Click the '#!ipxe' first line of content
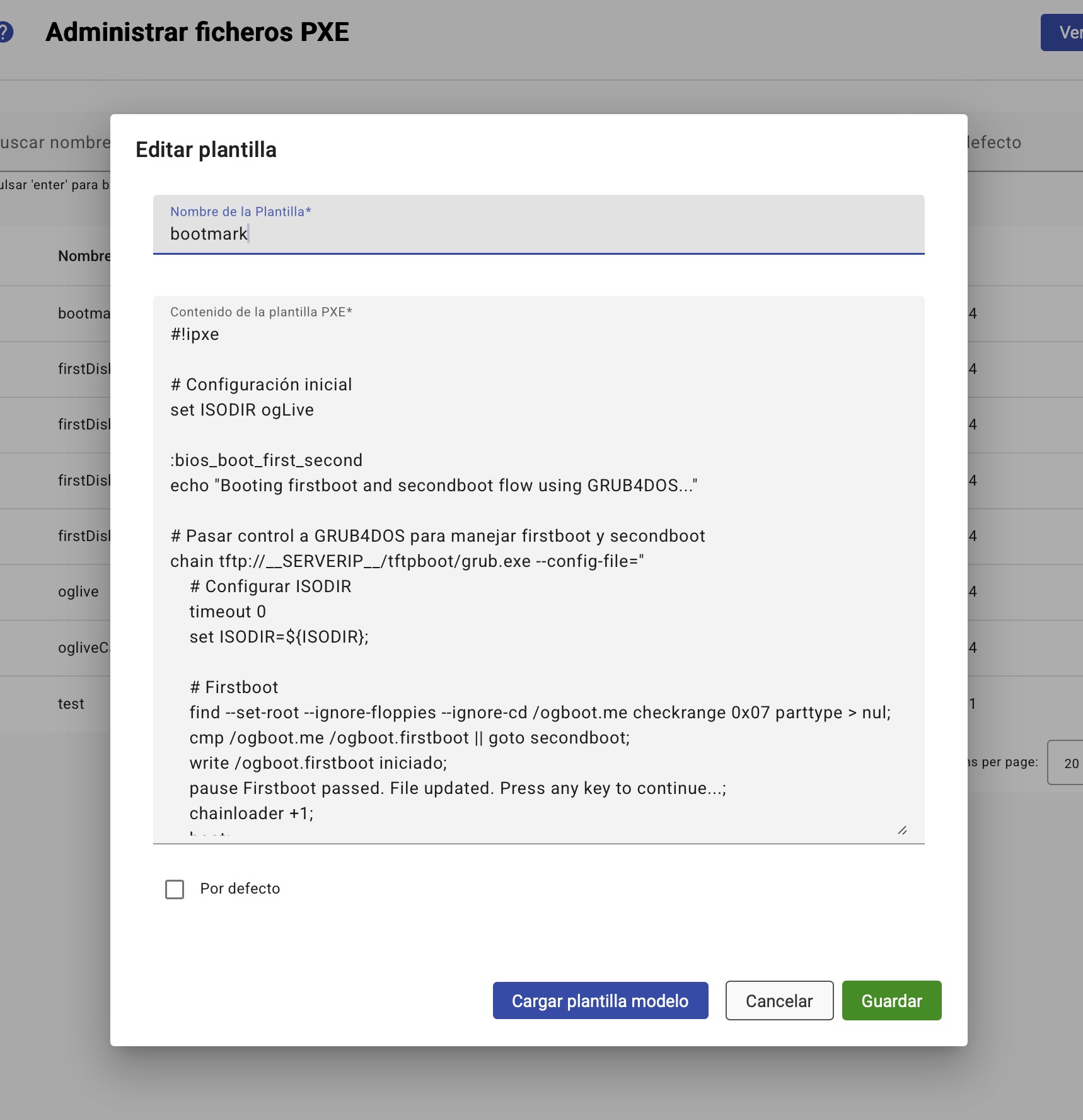Viewport: 1083px width, 1120px height. tap(195, 334)
